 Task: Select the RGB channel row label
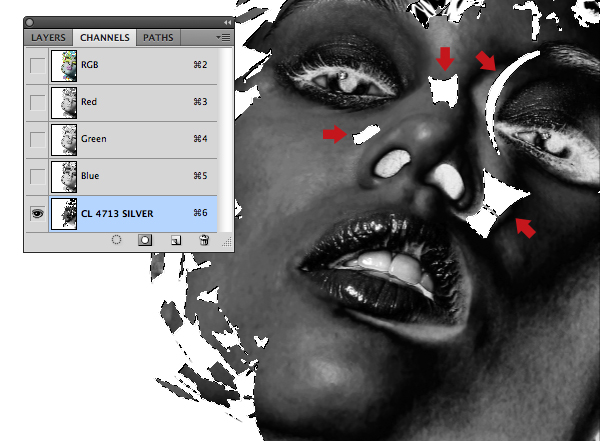pos(90,65)
